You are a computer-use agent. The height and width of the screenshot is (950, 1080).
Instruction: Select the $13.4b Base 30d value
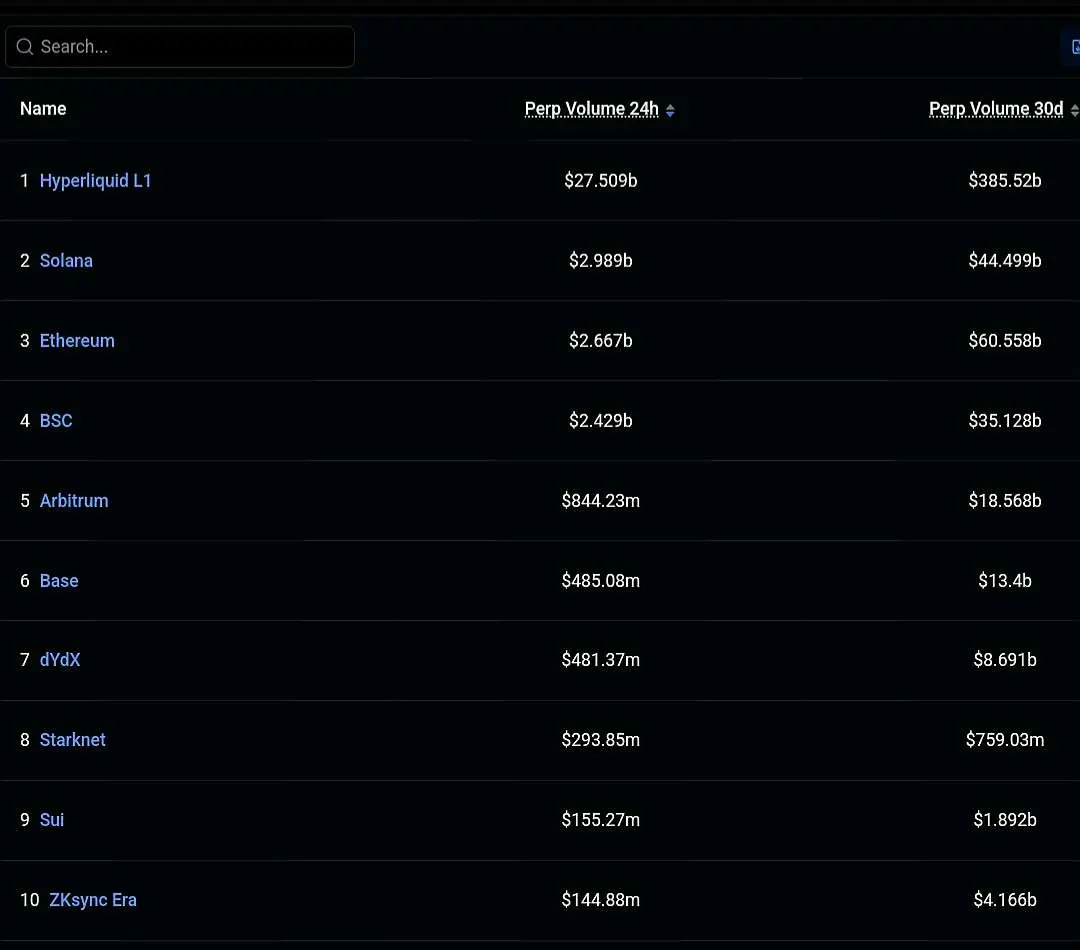1005,581
